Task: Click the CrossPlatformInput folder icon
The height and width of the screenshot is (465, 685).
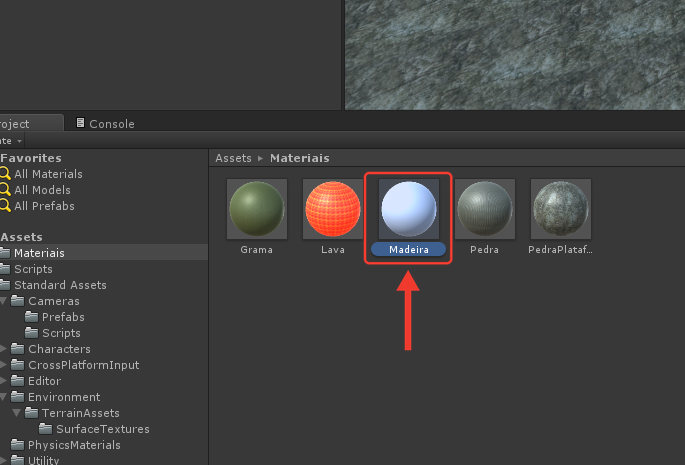Action: [17, 365]
